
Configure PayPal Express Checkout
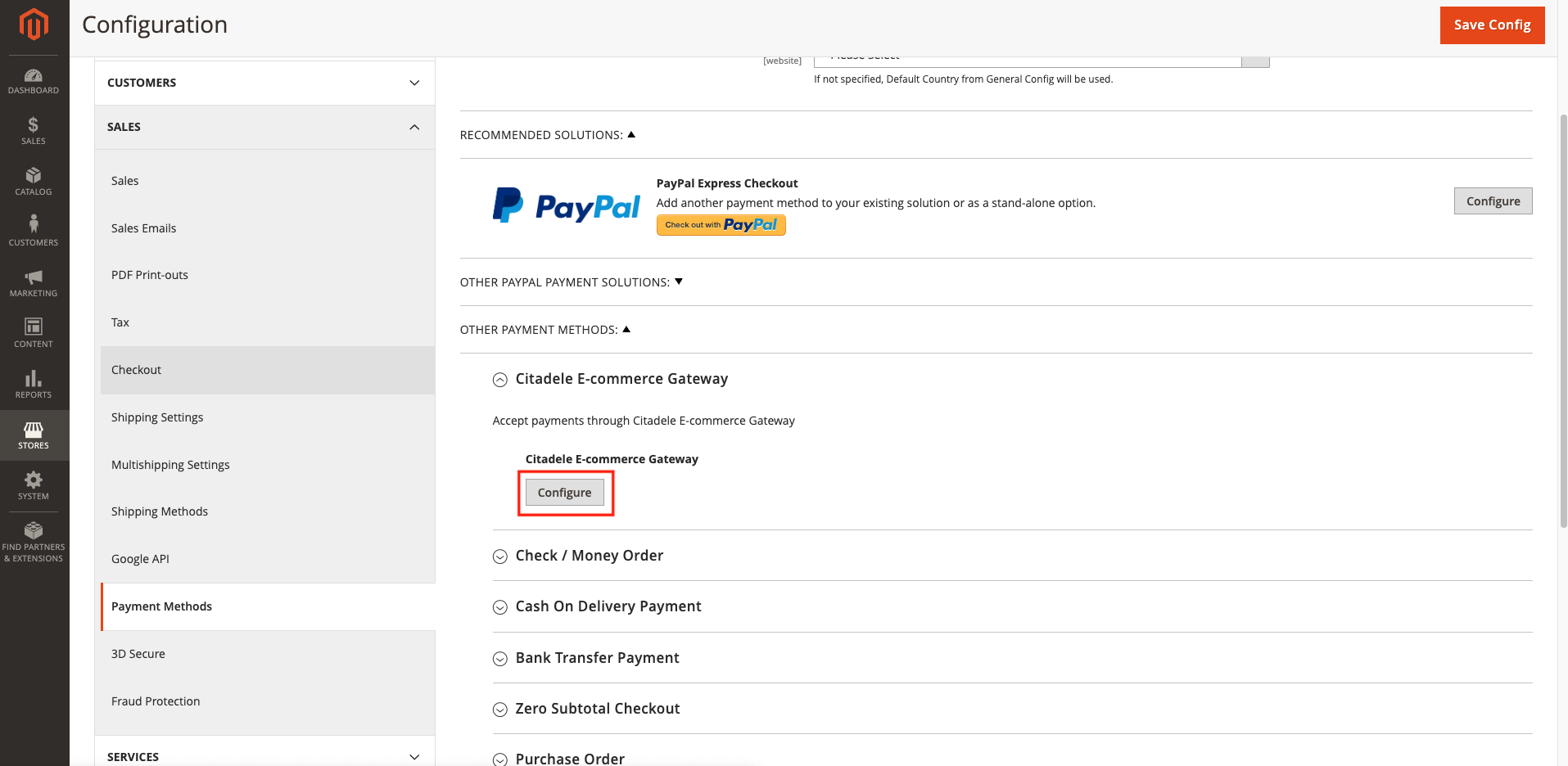tap(1493, 201)
